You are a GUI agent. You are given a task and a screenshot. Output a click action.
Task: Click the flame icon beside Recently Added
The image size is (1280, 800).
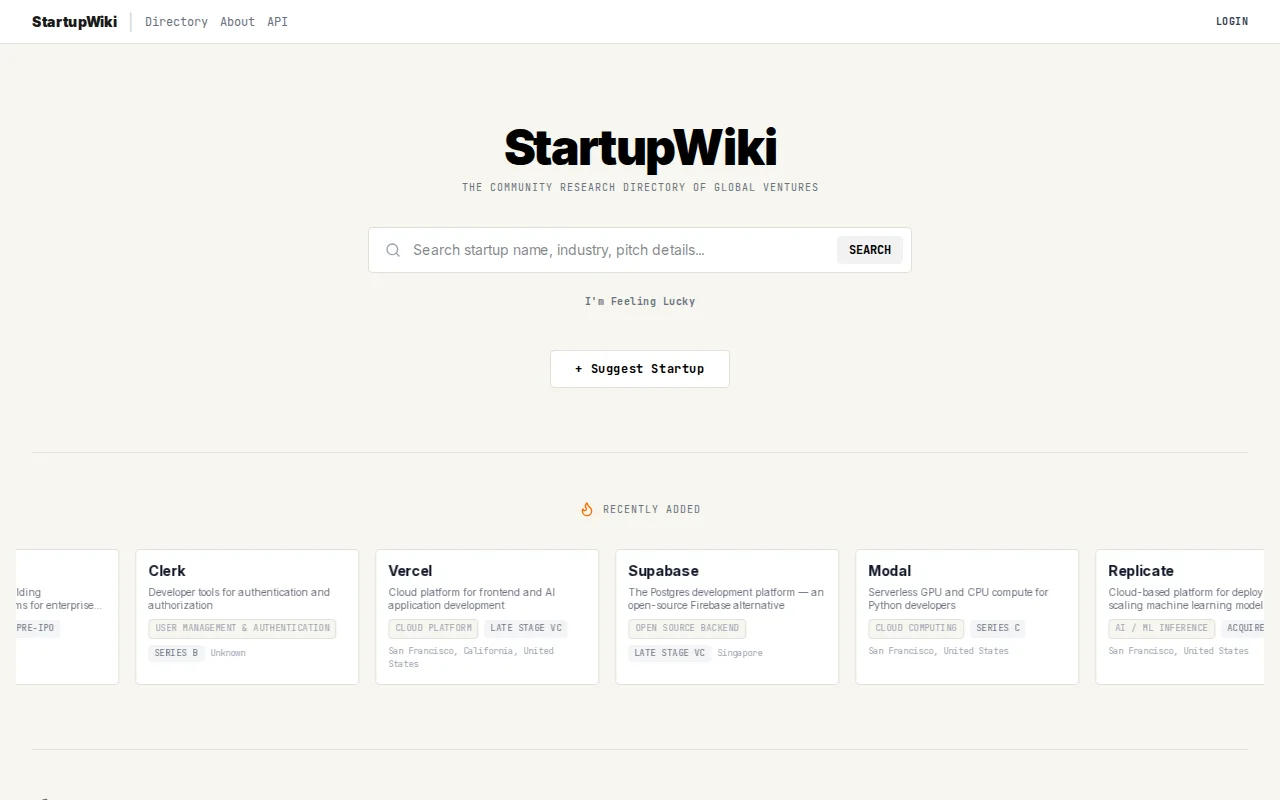pyautogui.click(x=587, y=509)
